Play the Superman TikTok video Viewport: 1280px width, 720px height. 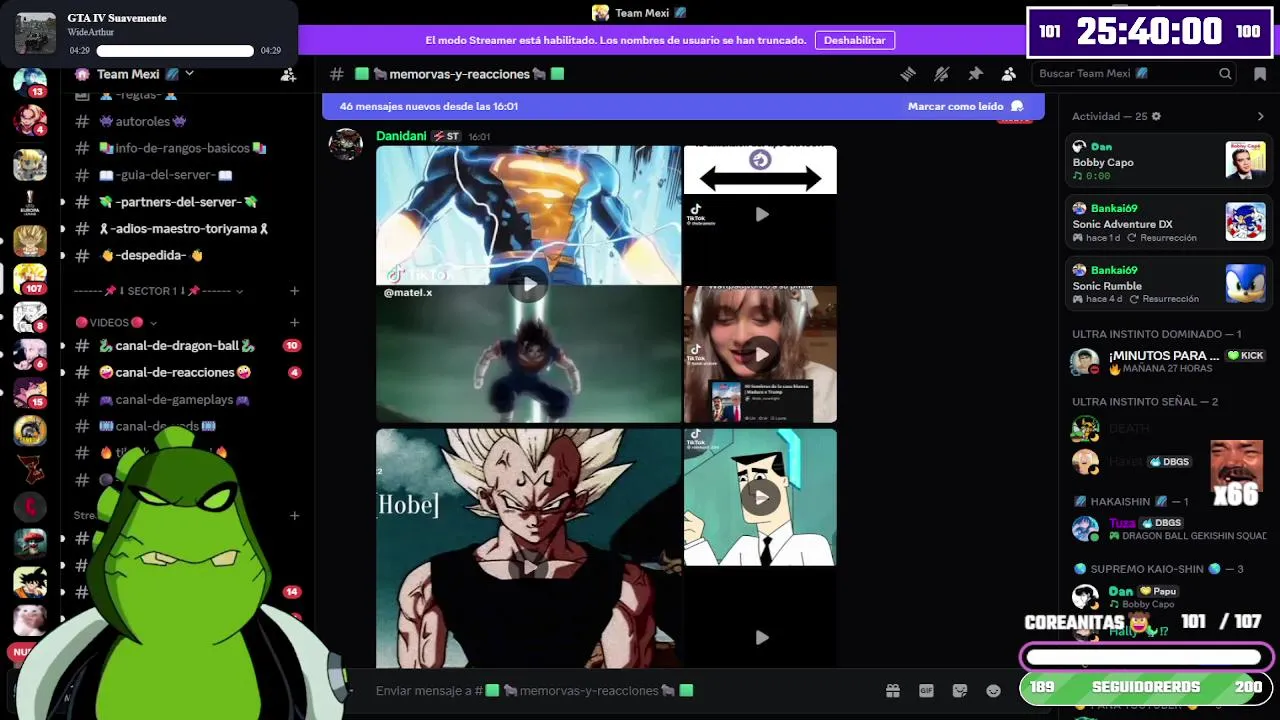click(x=529, y=285)
